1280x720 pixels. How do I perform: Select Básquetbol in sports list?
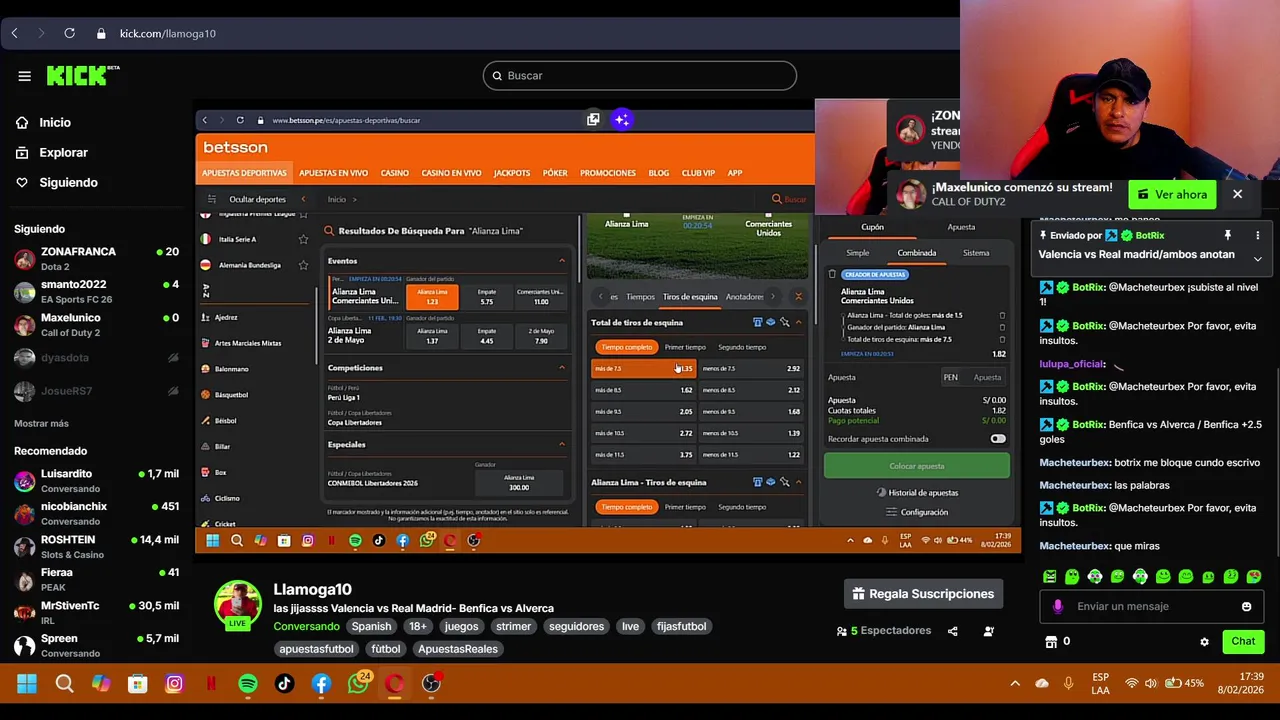pyautogui.click(x=231, y=395)
